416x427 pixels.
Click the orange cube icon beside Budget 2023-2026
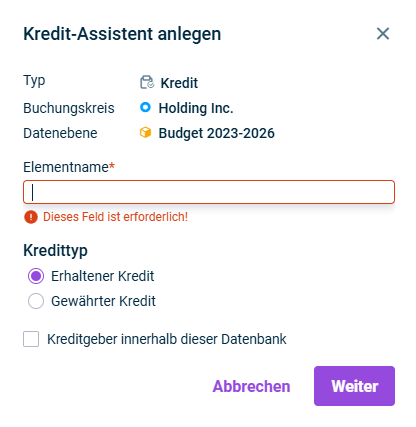click(x=145, y=133)
